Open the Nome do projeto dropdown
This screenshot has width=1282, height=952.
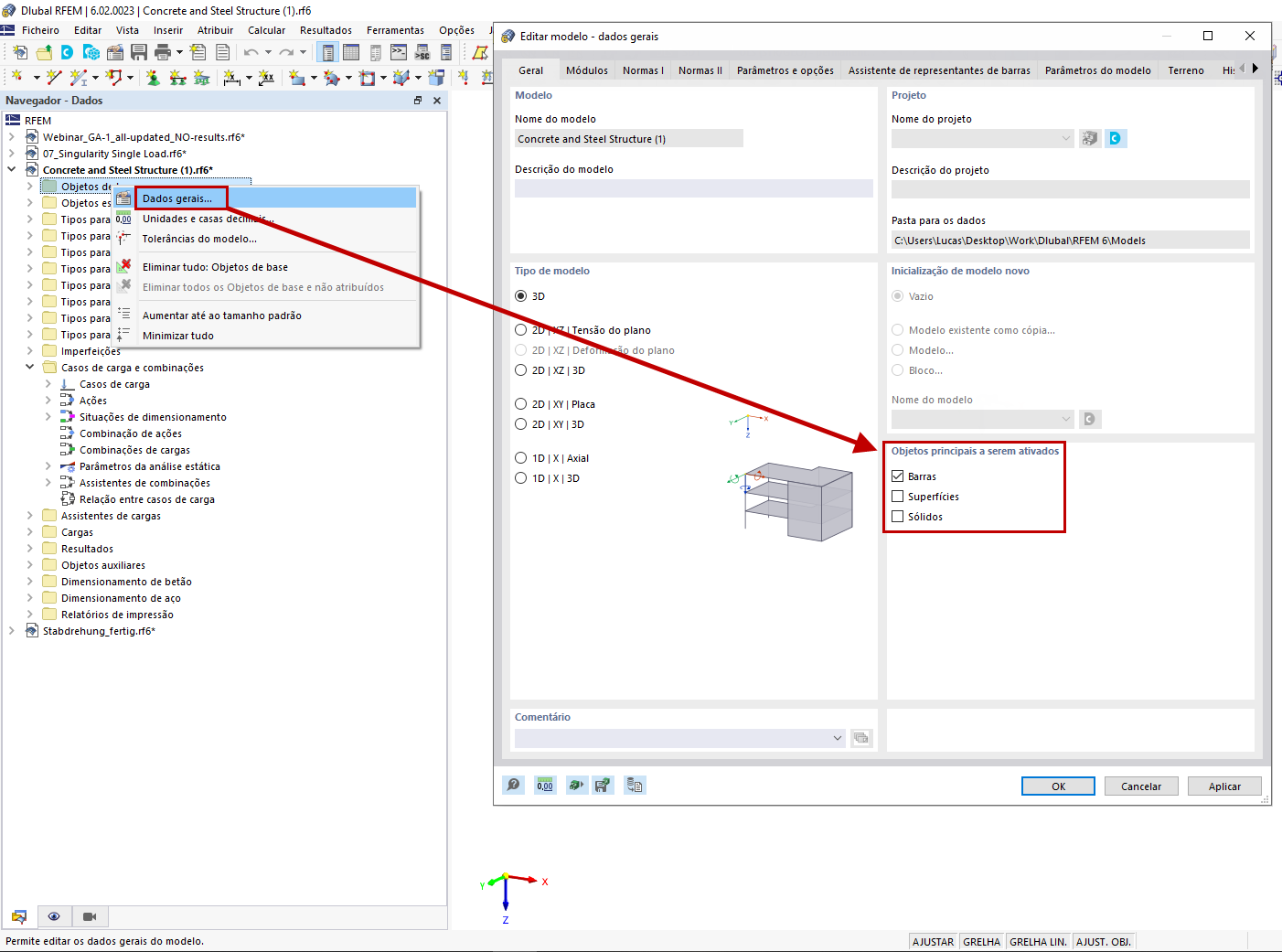(x=1066, y=138)
